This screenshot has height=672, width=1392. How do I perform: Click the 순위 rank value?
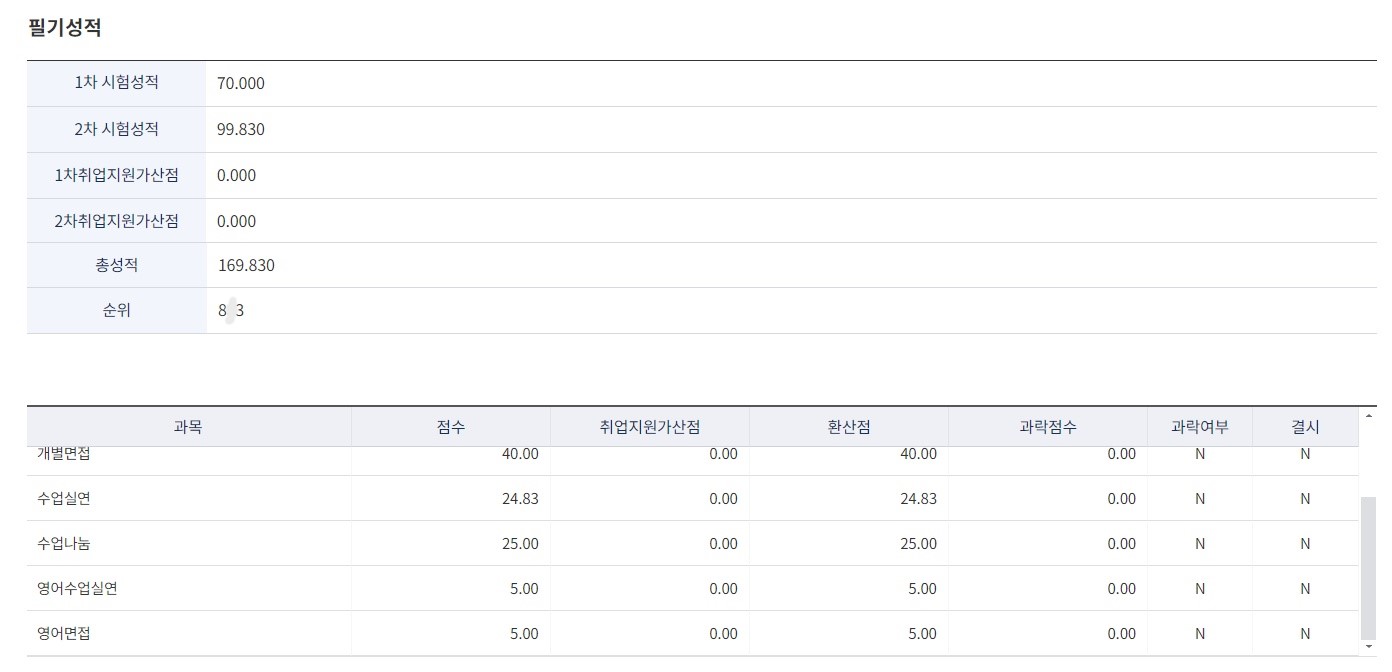point(231,311)
